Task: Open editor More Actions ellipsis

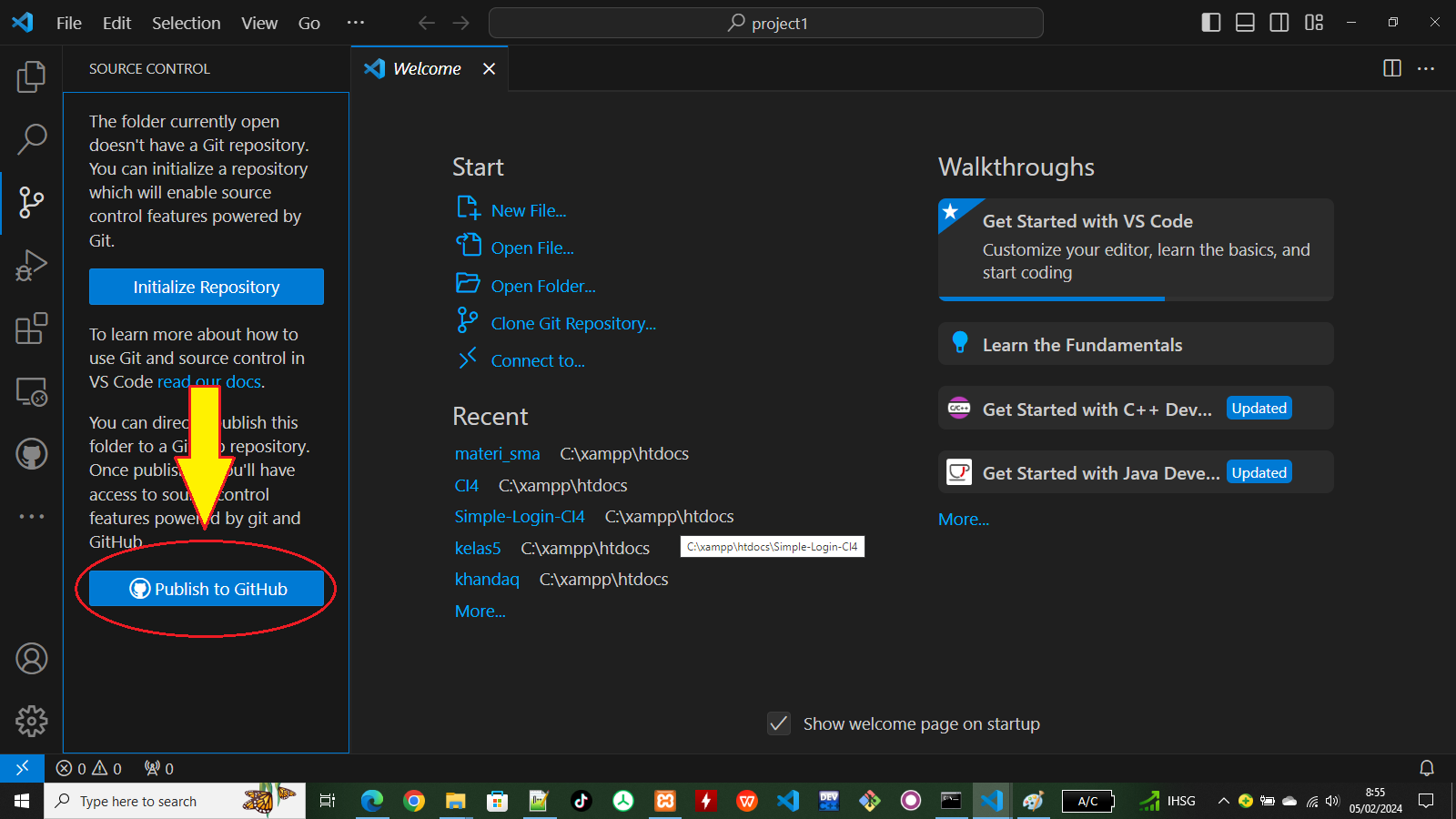Action: [x=1426, y=68]
